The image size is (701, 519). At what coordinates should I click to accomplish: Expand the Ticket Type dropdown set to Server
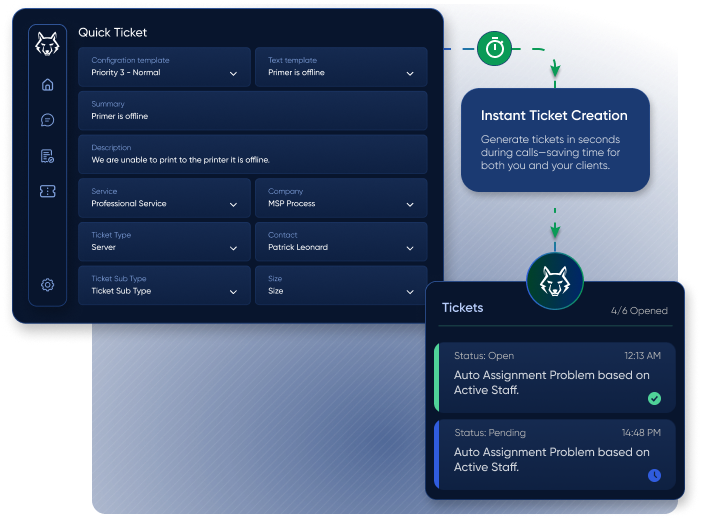(x=164, y=242)
